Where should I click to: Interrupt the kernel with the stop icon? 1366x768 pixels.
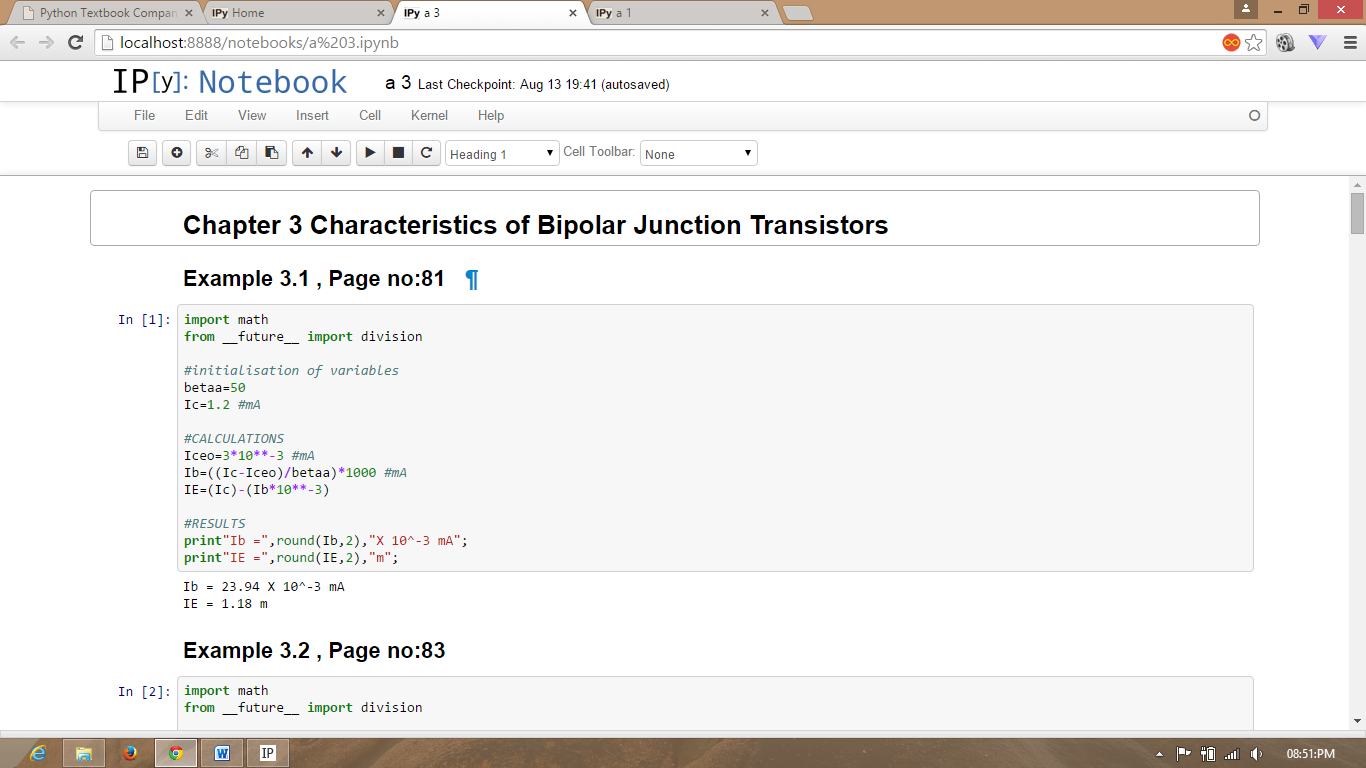click(398, 153)
